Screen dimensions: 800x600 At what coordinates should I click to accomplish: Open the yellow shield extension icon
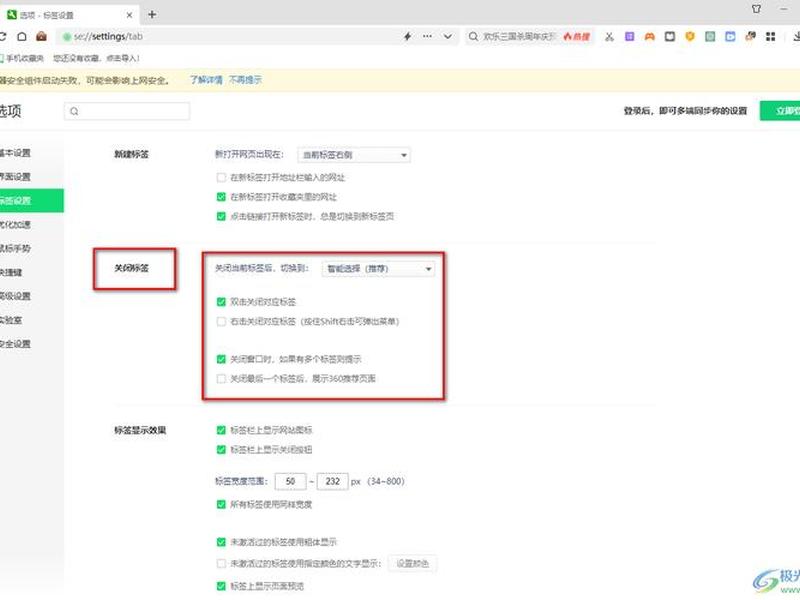pos(690,36)
